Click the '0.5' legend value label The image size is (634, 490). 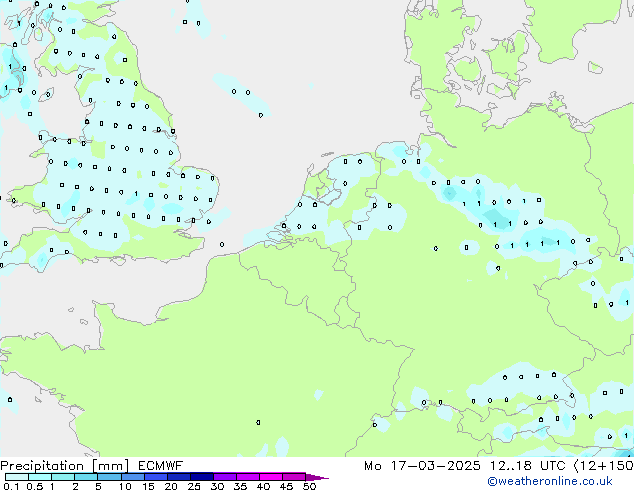pos(35,486)
